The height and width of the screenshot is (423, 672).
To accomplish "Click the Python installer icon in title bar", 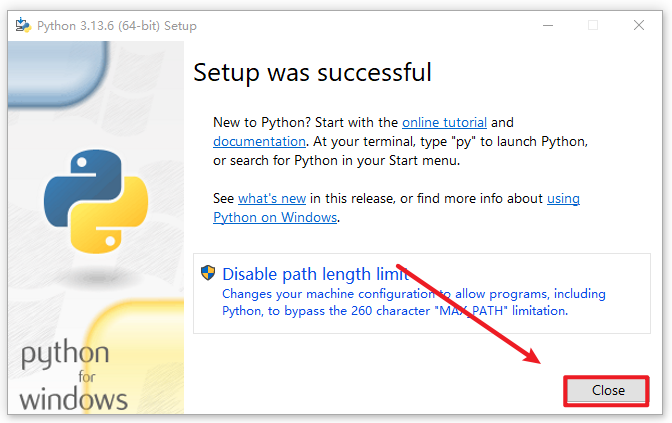I will [21, 25].
